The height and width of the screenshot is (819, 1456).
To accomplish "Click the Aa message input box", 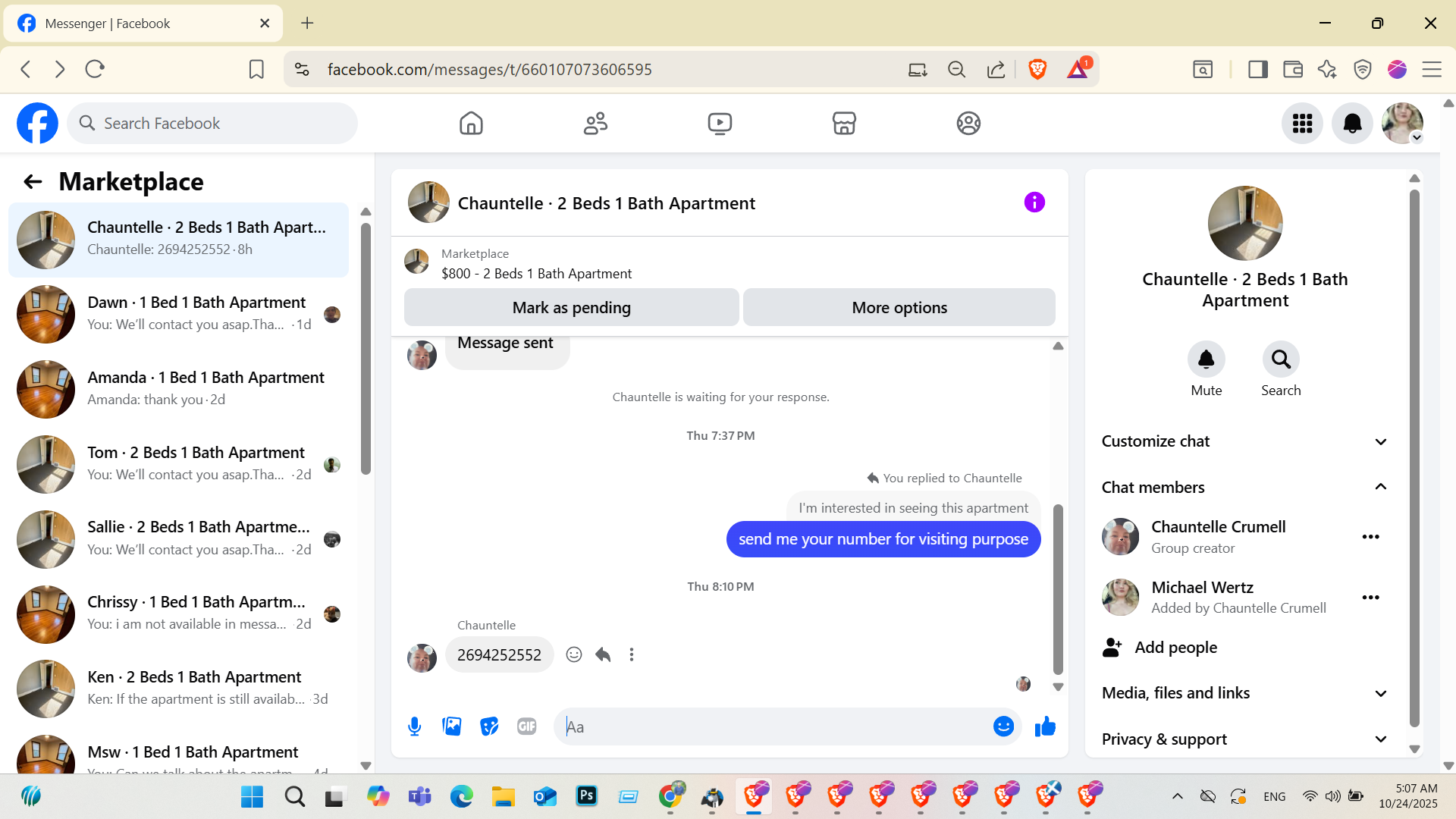I will tap(773, 726).
